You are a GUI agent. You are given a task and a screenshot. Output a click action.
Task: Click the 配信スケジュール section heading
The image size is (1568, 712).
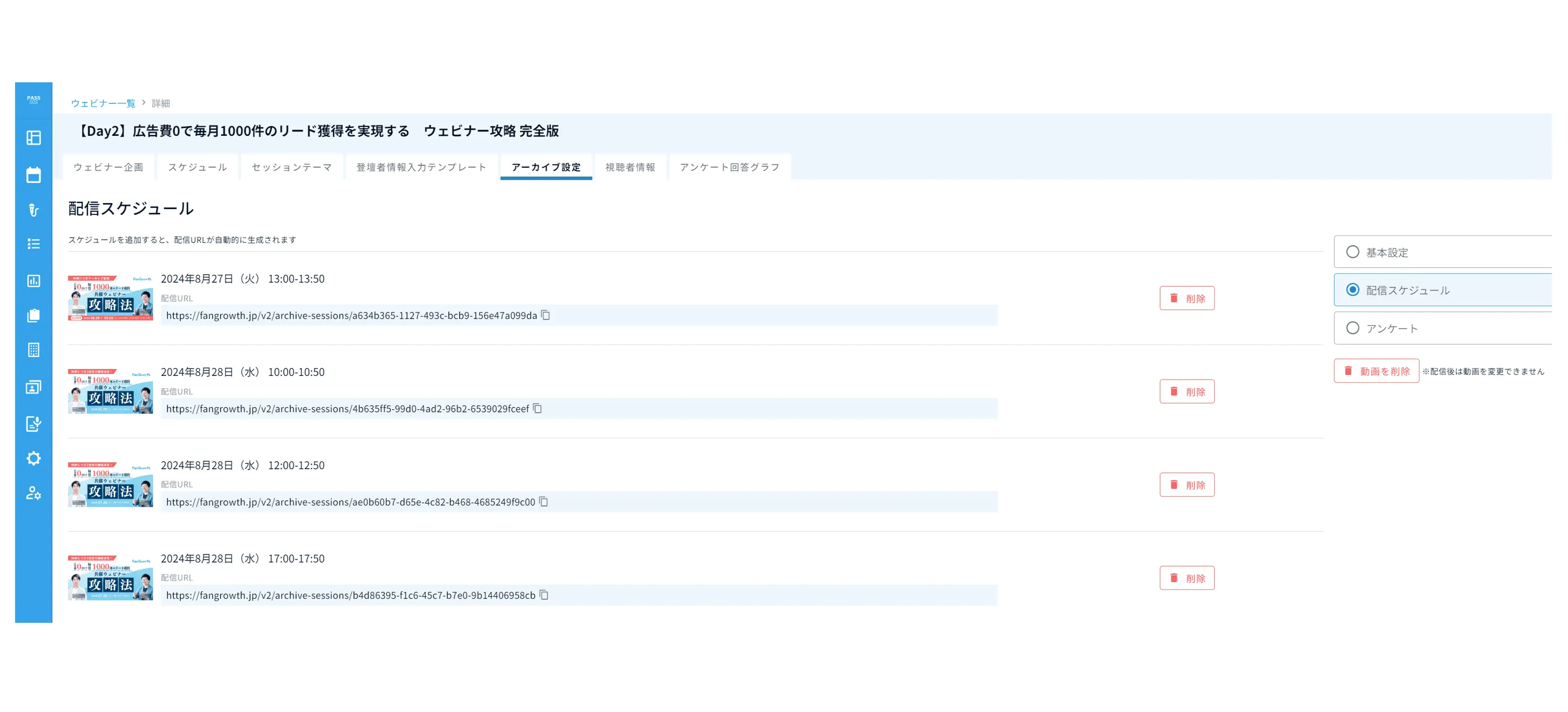(x=131, y=209)
